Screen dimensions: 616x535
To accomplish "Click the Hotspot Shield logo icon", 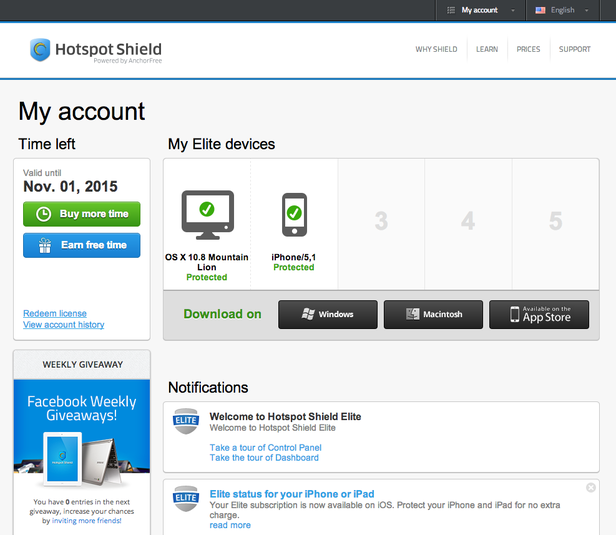I will 40,49.
